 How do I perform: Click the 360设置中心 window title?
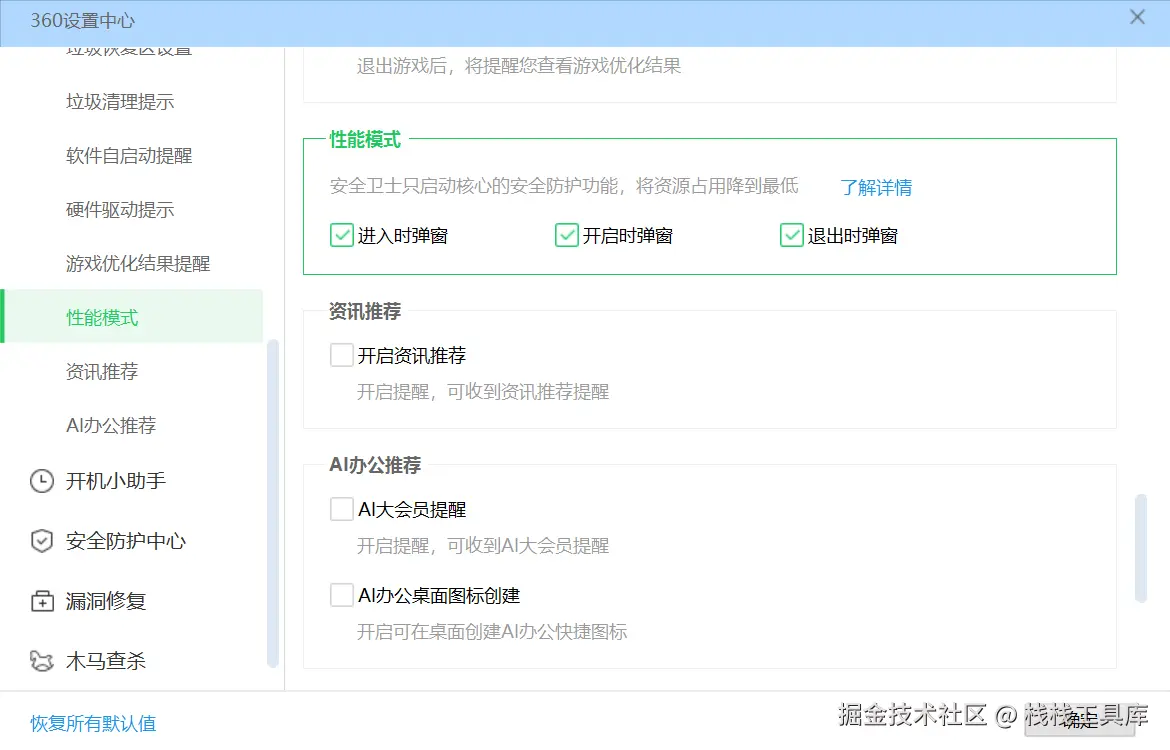click(83, 21)
